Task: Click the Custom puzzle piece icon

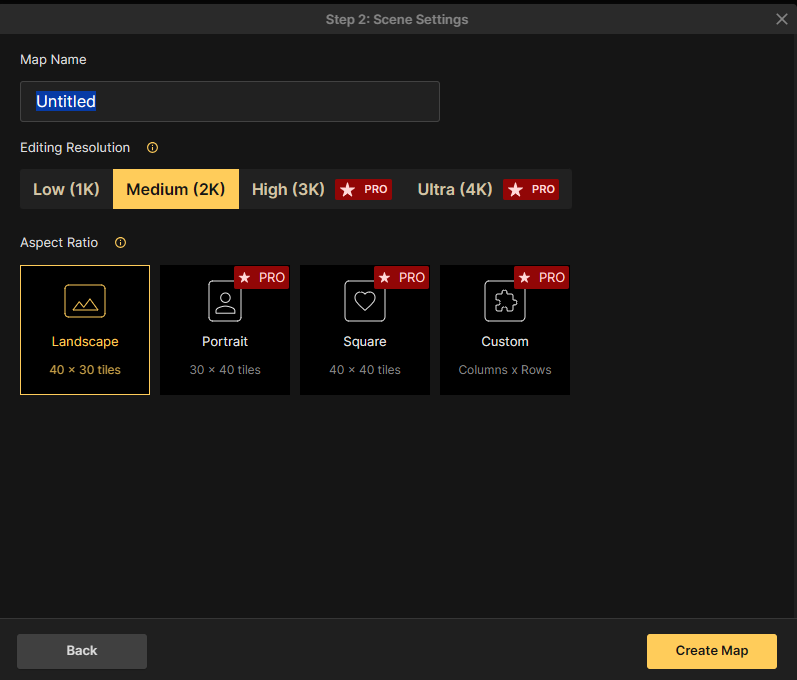Action: (x=505, y=301)
